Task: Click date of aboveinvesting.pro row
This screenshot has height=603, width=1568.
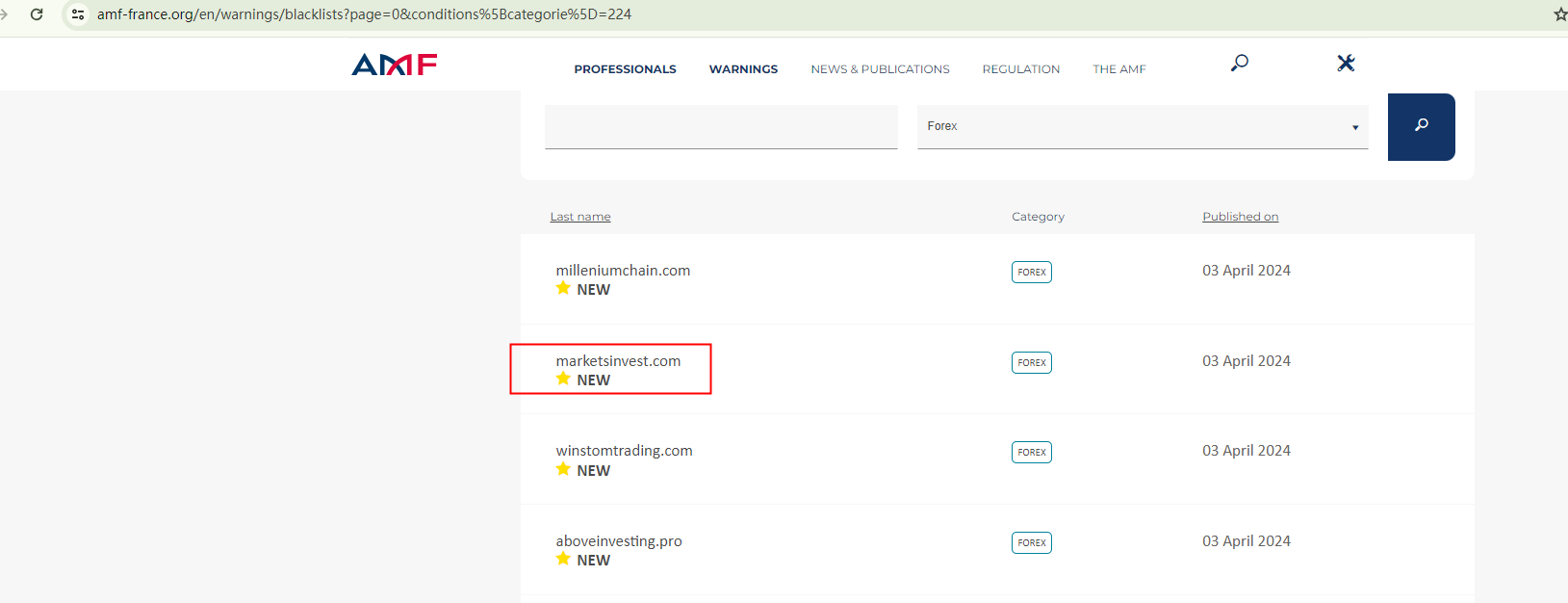Action: tap(1247, 541)
